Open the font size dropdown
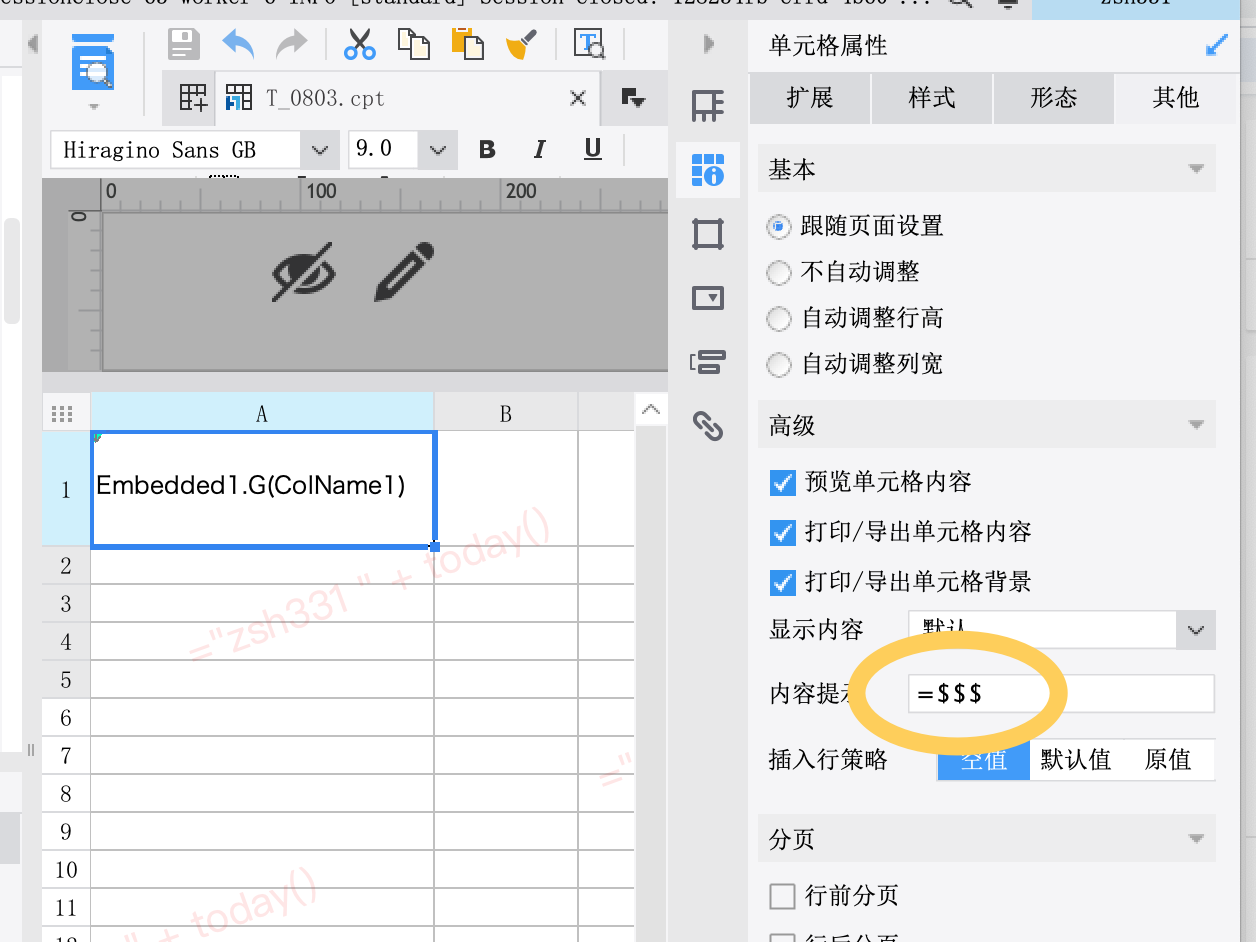The image size is (1256, 942). [x=437, y=150]
